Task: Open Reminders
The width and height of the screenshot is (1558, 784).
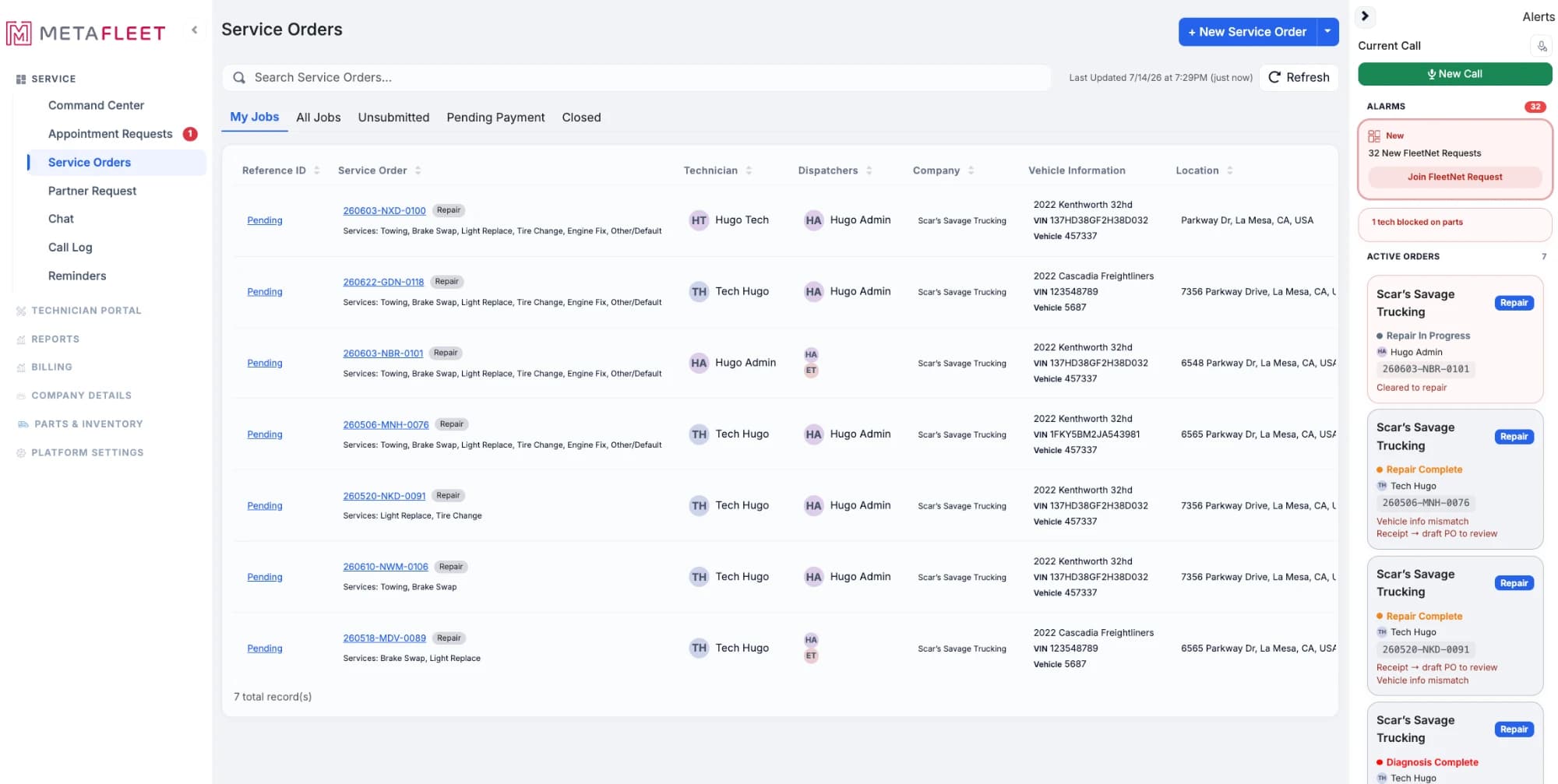Action: [x=77, y=276]
